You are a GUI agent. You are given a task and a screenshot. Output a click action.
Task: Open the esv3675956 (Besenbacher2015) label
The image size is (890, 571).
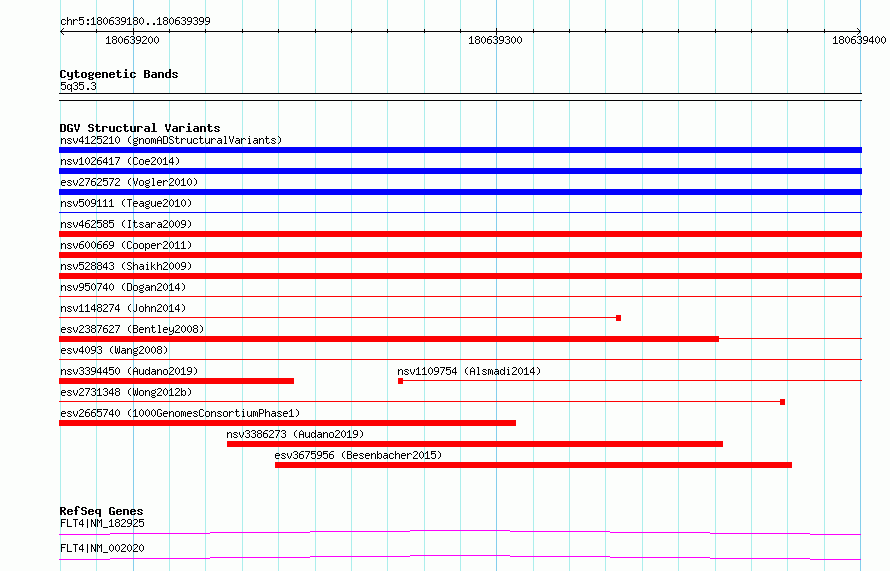pos(358,455)
